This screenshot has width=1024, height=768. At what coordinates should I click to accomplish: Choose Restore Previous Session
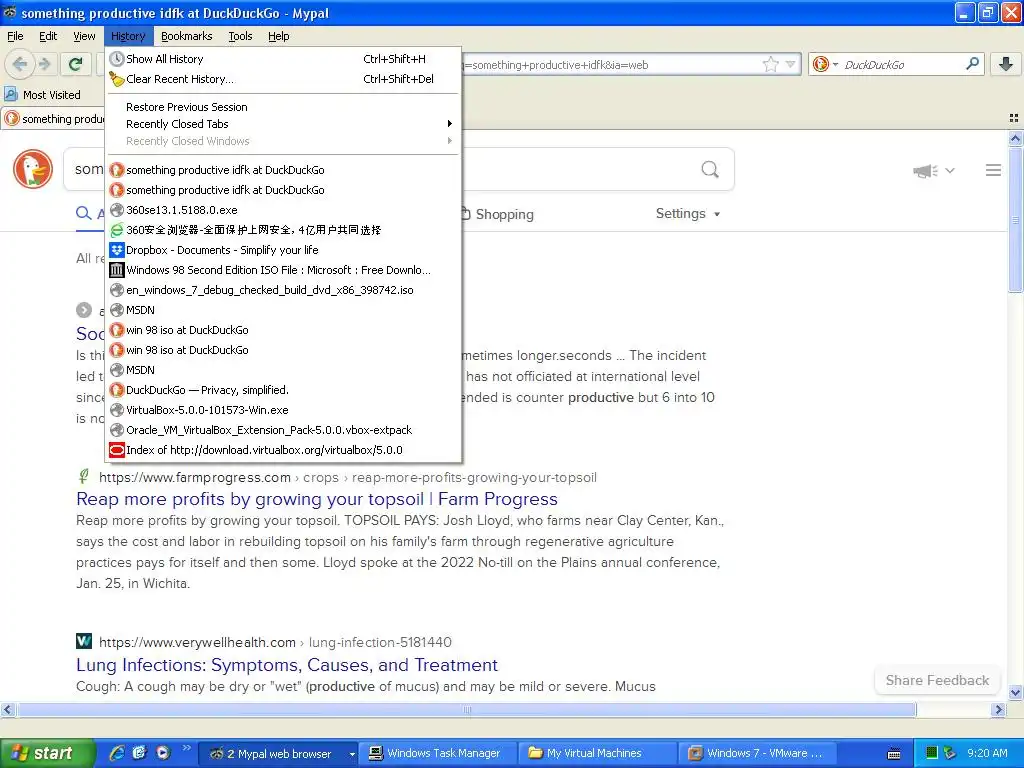tap(283, 107)
